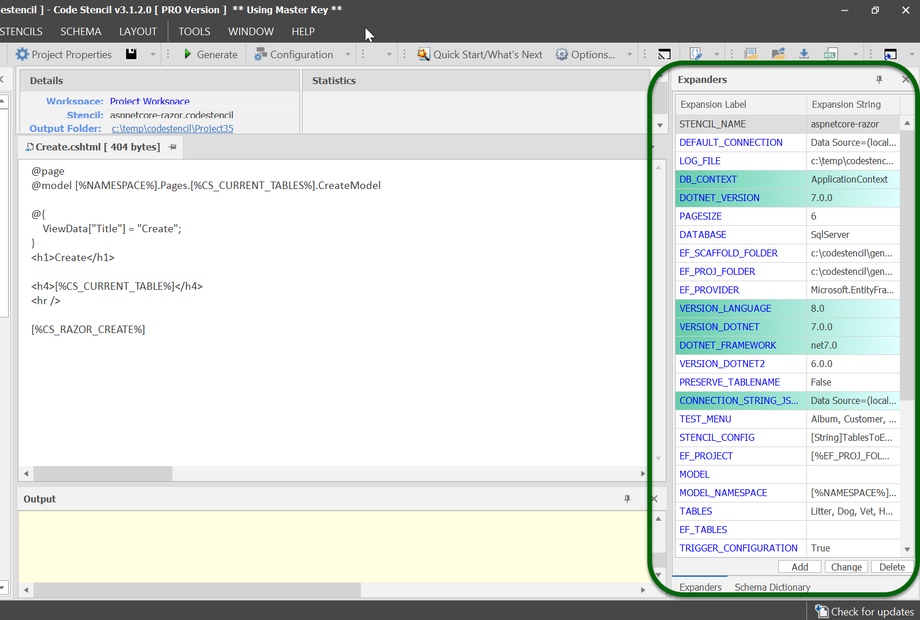Open the Output Folder path link
The height and width of the screenshot is (620, 920).
(172, 128)
